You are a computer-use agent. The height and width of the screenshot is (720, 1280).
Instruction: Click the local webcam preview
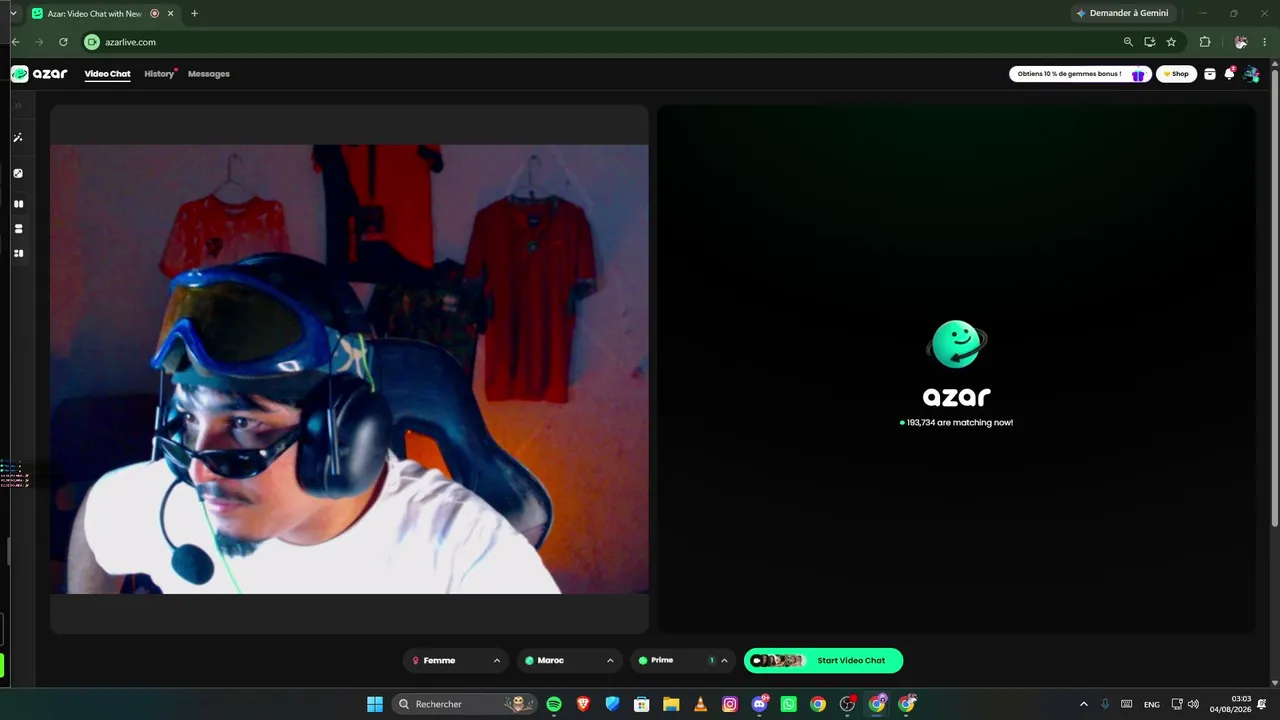point(349,369)
